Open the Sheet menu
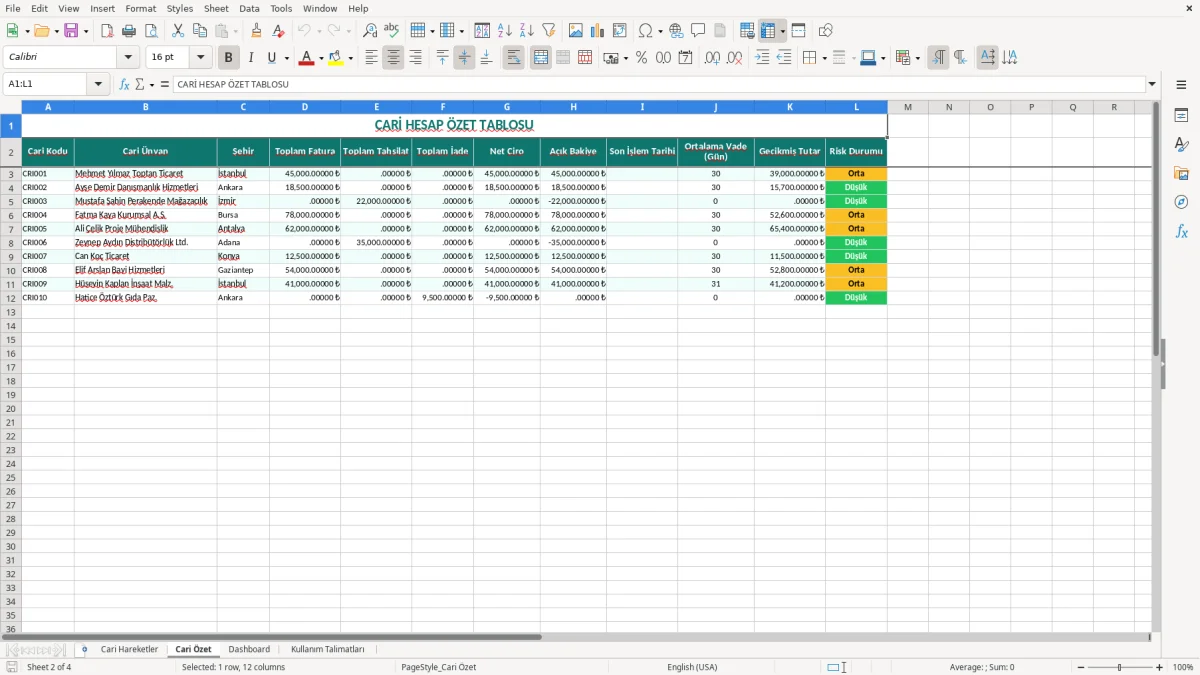 217,8
